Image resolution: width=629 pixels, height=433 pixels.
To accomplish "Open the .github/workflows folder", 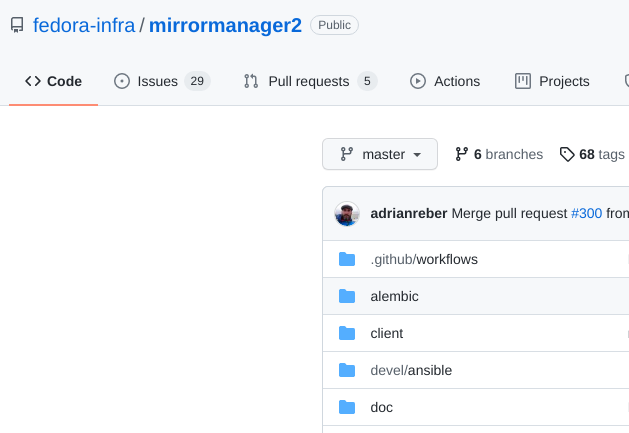I will 424,259.
